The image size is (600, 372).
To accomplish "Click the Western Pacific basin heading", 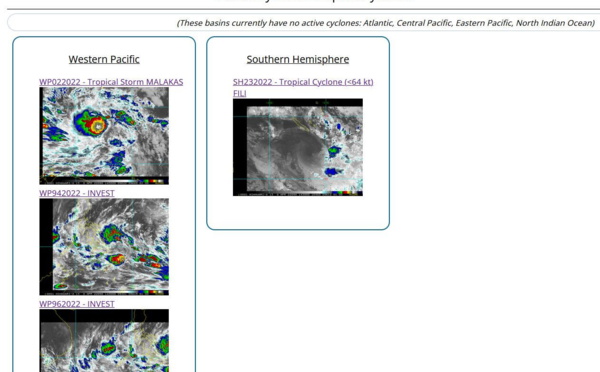I will [x=104, y=59].
